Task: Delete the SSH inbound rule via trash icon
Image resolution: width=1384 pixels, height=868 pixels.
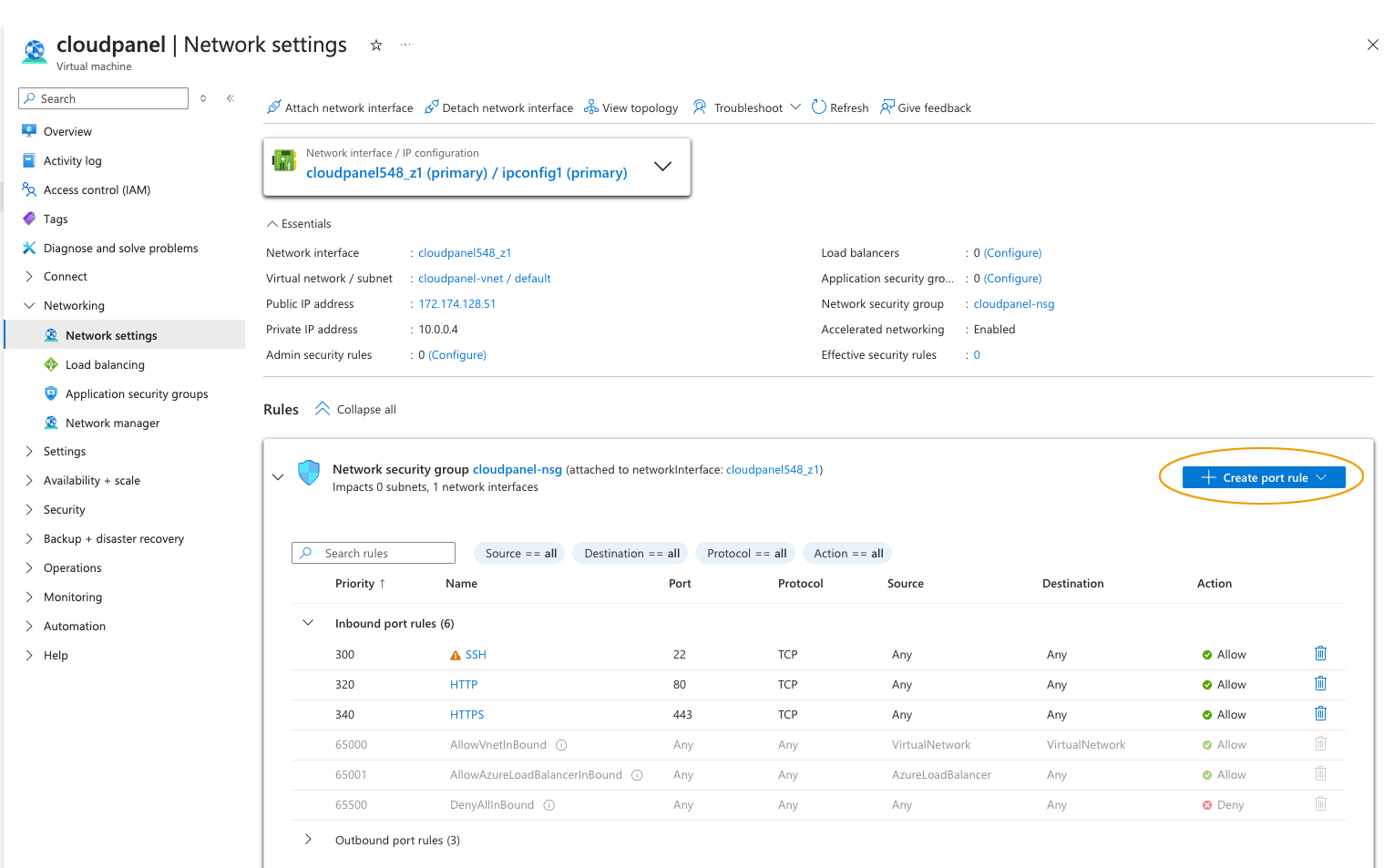Action: (x=1320, y=653)
